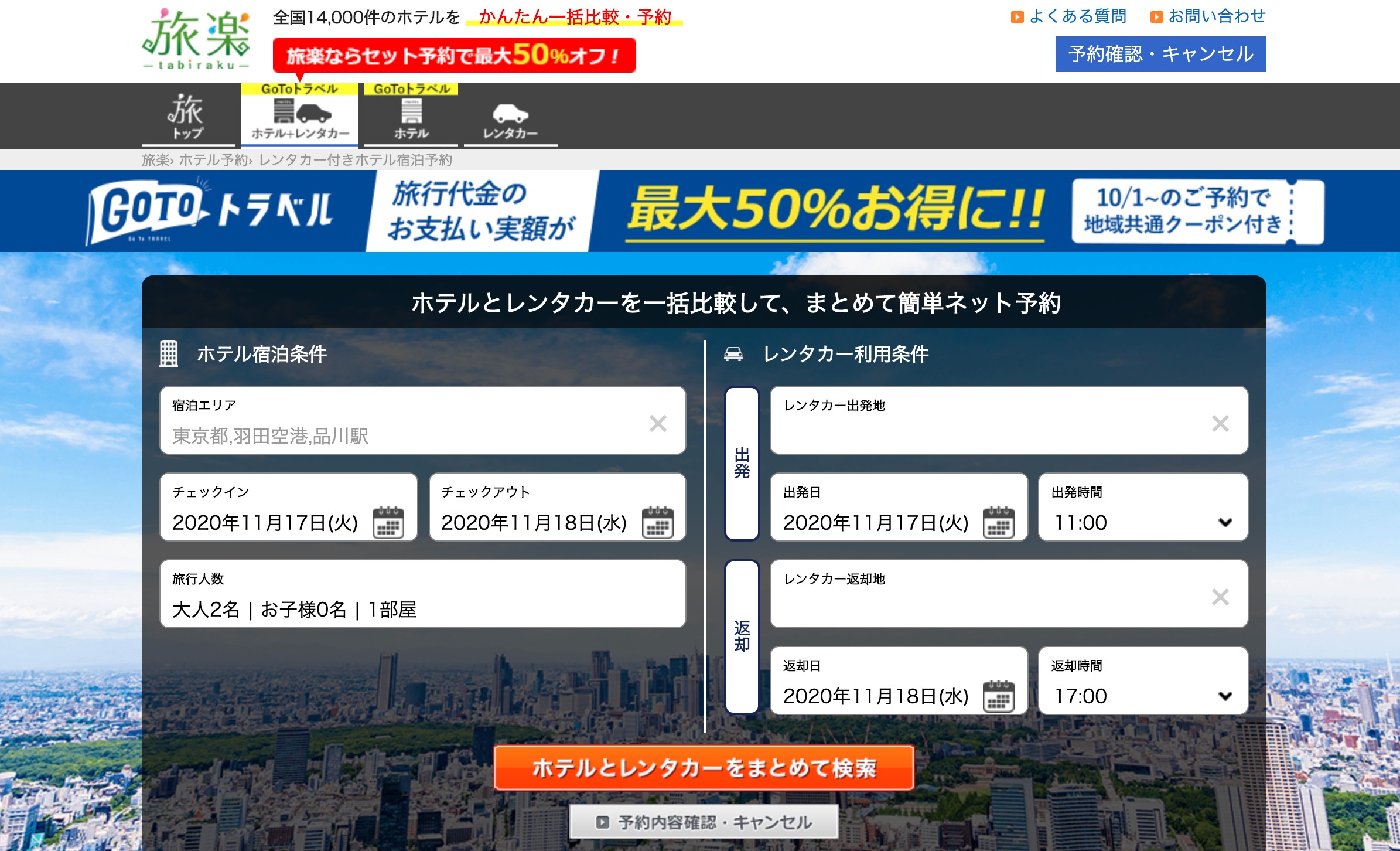Click the 10/1〜のご予約で地域共通クーポン付き ticket

[1197, 212]
